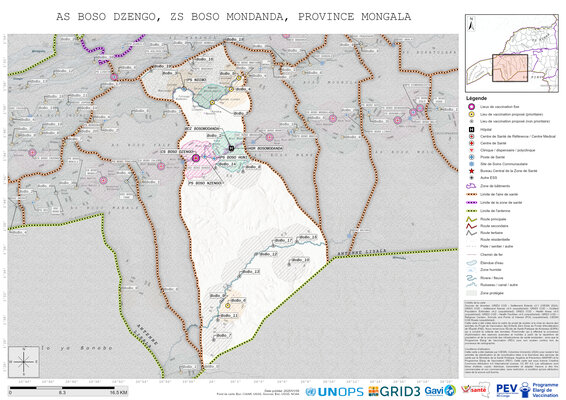Viewport: 566px width, 400px height.
Task: Click the Route tertiaire legend line symbol
Action: click(471, 233)
